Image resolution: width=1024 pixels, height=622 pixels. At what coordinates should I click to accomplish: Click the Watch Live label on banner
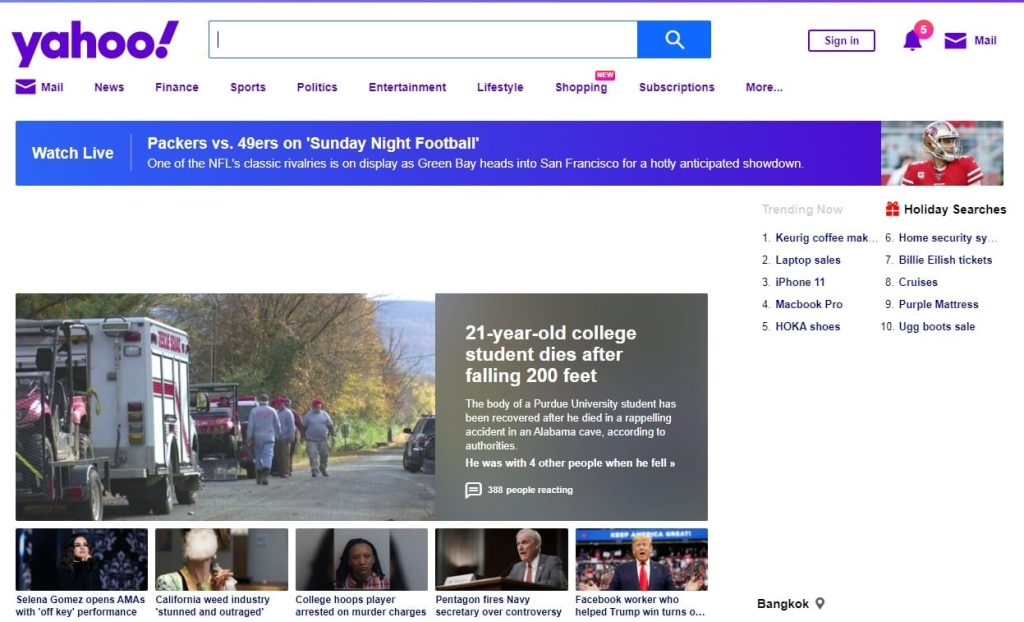pos(72,153)
